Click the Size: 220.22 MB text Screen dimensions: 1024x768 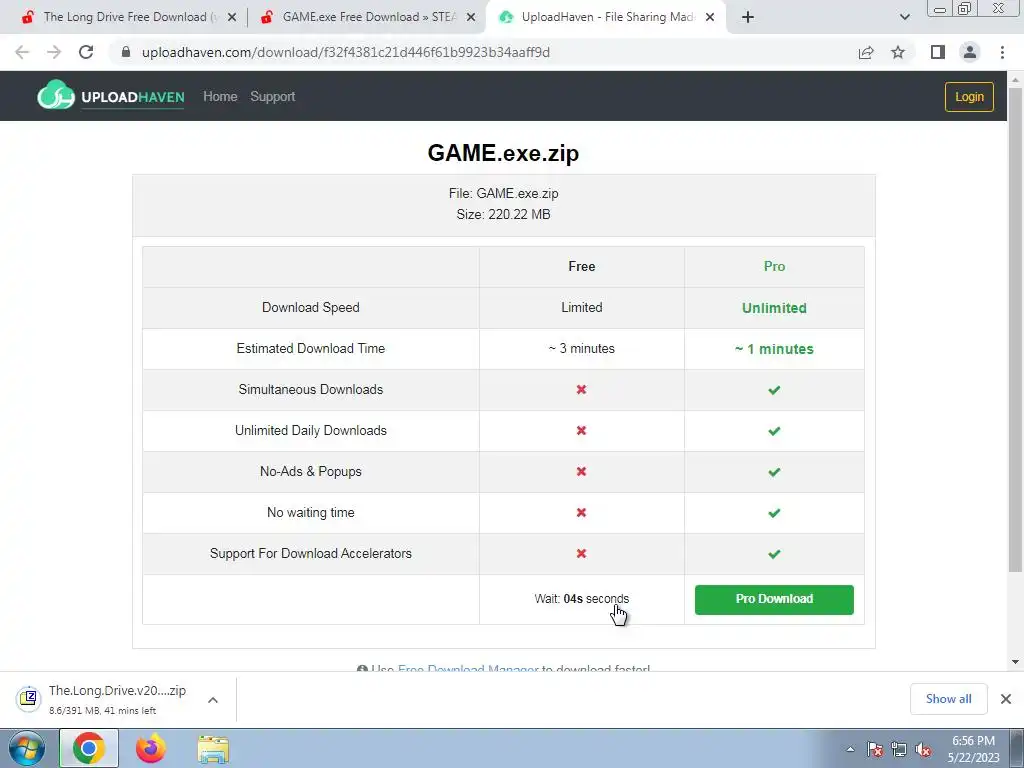pos(503,214)
